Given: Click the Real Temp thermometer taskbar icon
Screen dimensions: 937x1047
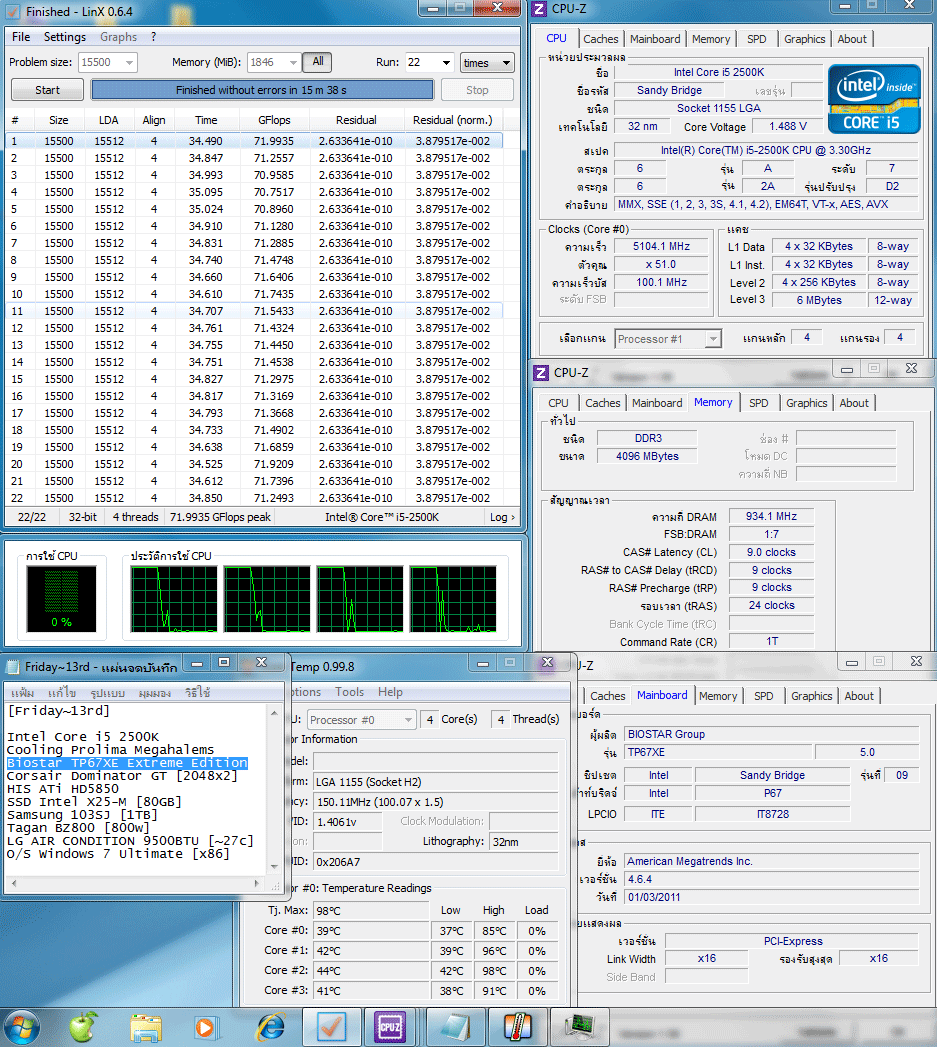Looking at the screenshot, I should (x=517, y=1027).
